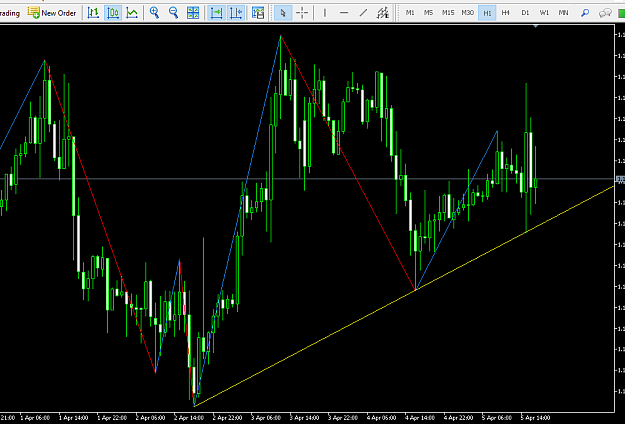Switch timeframe to M15
This screenshot has height=424, width=625.
coord(448,13)
